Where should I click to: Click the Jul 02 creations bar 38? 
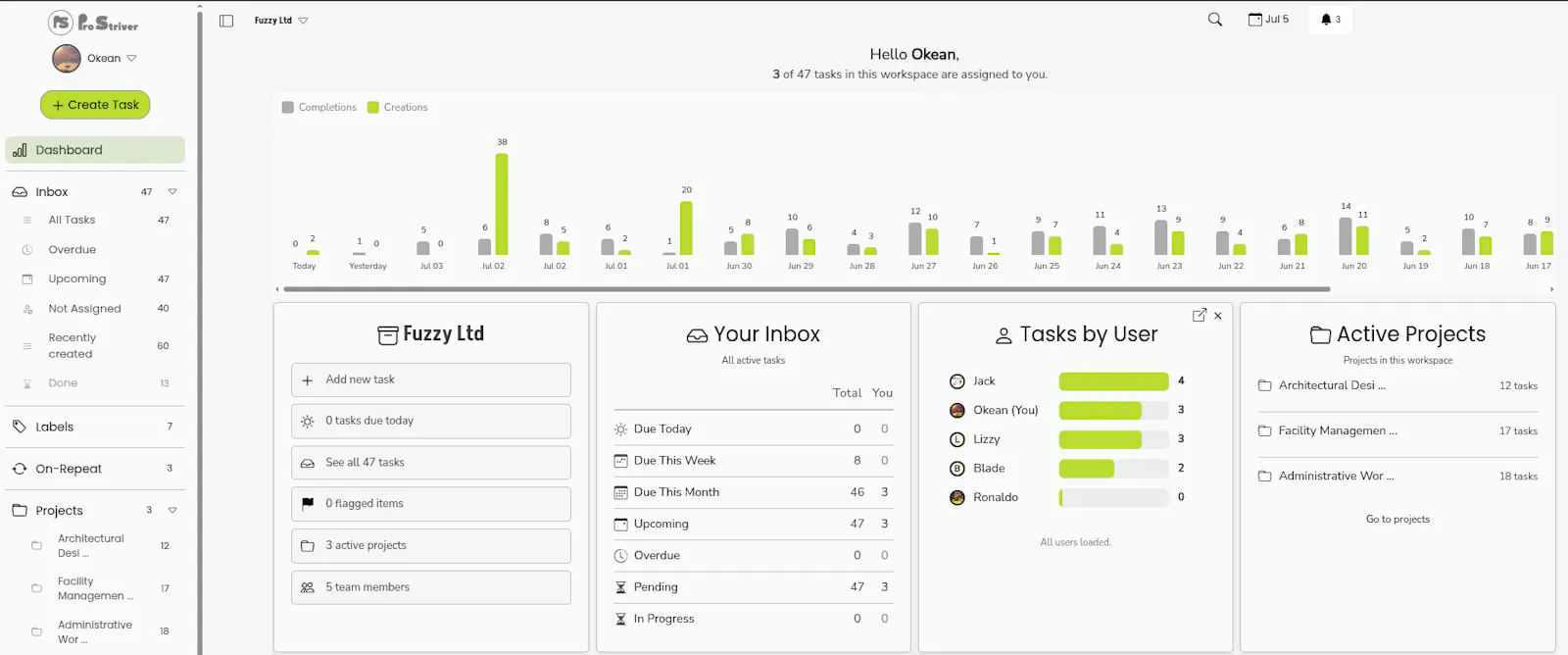pyautogui.click(x=502, y=204)
